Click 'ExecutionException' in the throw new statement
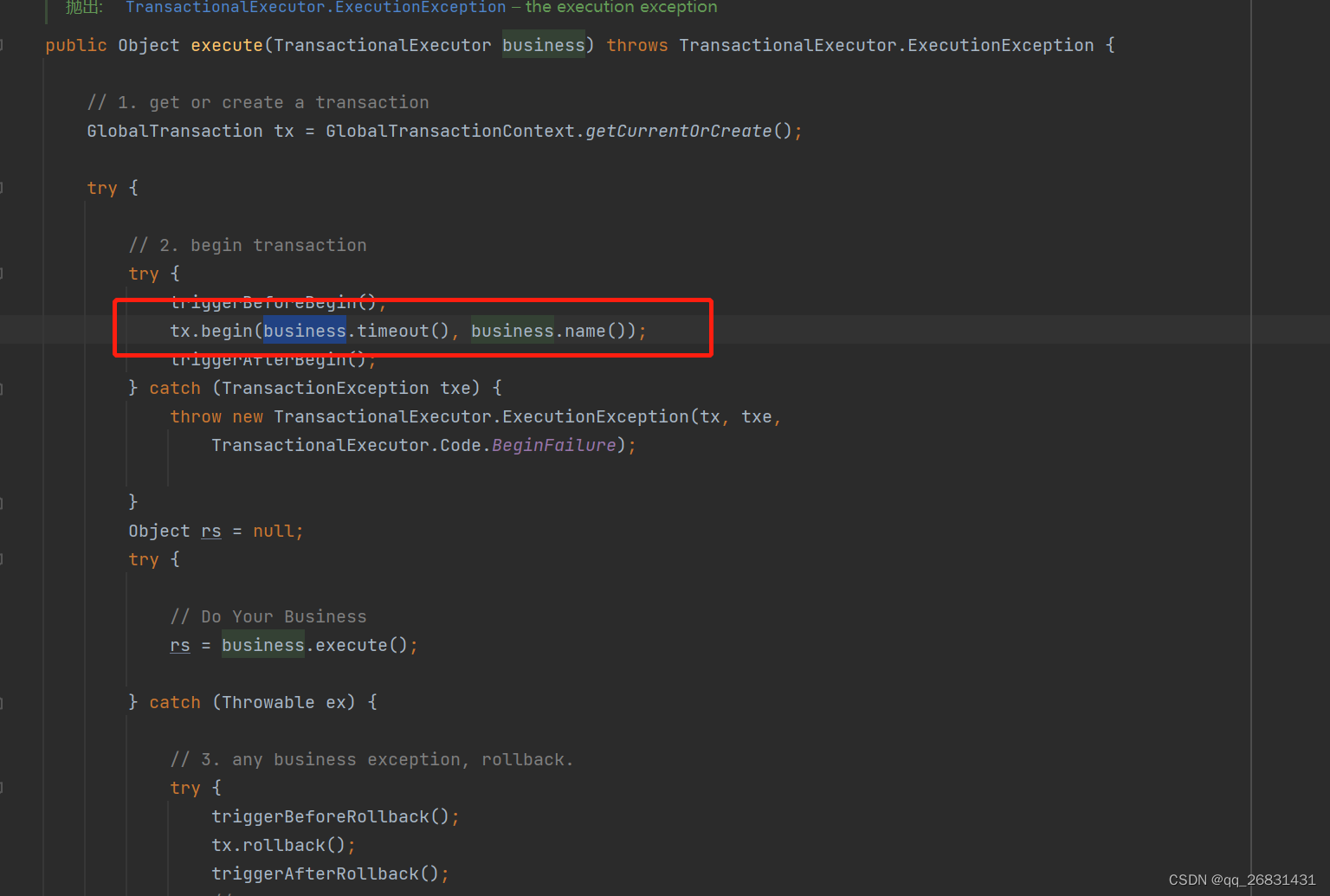The width and height of the screenshot is (1330, 896). [x=596, y=416]
